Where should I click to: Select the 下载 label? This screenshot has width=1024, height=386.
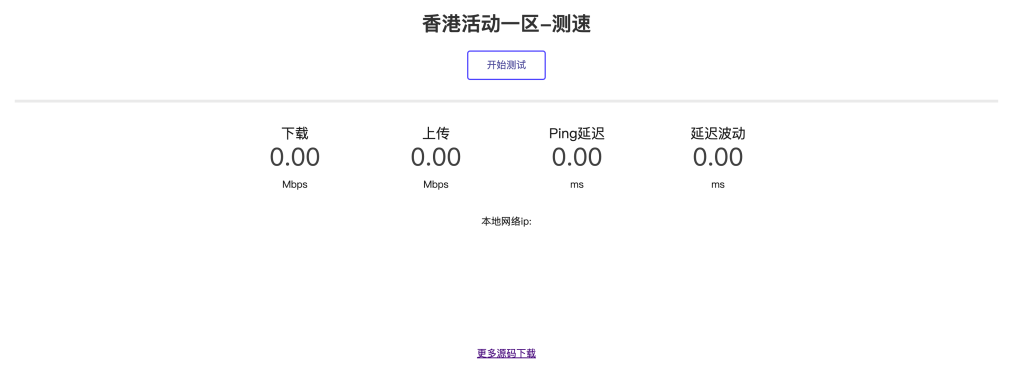click(x=295, y=133)
